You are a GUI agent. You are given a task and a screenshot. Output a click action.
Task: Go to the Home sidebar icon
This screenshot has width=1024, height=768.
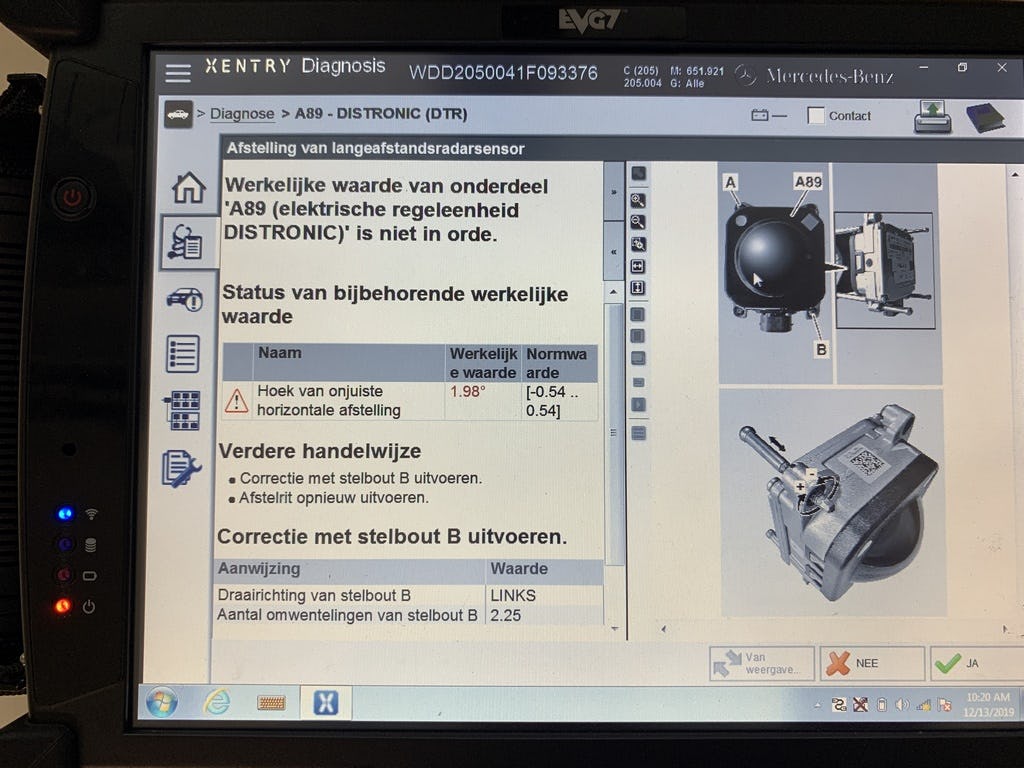tap(188, 187)
